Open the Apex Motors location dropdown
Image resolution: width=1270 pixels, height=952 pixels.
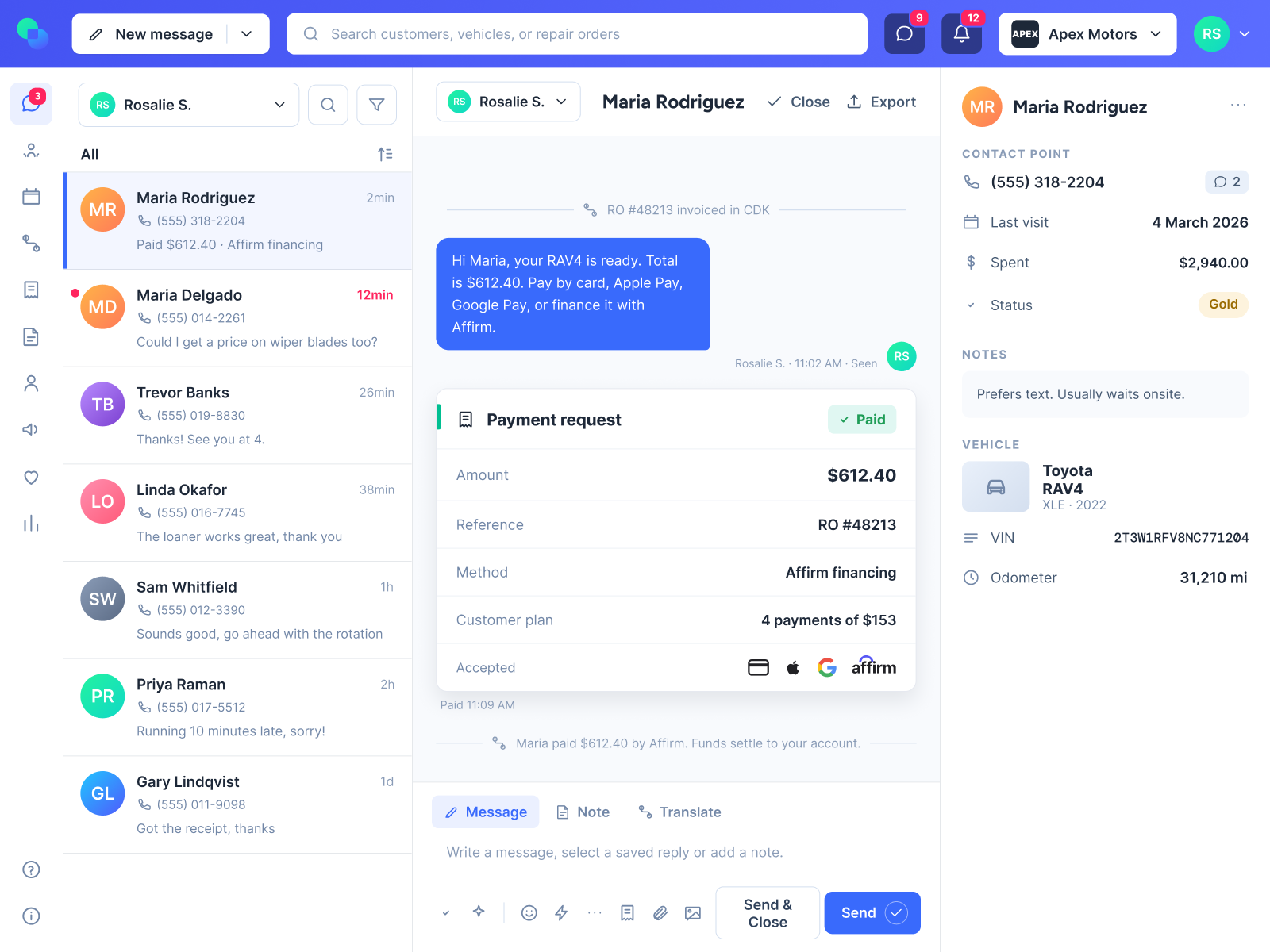coord(1087,34)
